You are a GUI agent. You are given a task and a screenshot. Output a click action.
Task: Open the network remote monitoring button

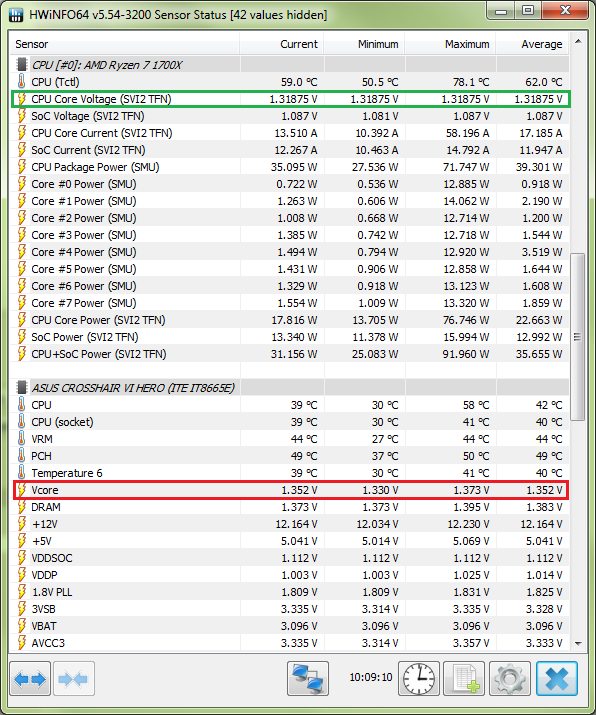pos(308,679)
